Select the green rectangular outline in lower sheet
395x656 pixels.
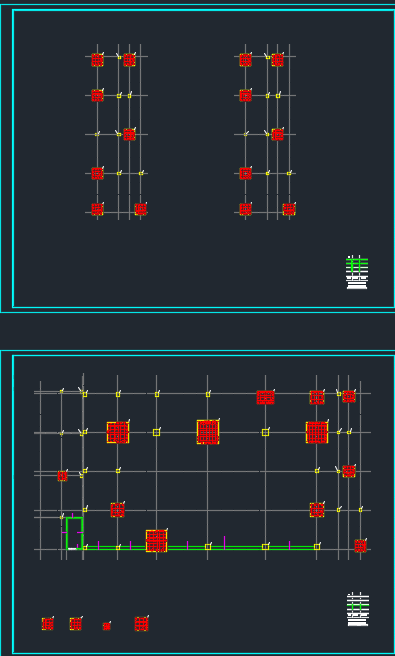[x=74, y=533]
